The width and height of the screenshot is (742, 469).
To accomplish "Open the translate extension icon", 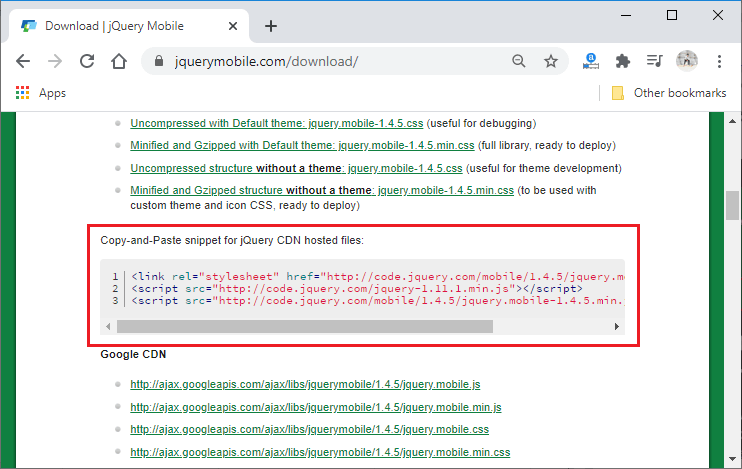I will (x=591, y=61).
